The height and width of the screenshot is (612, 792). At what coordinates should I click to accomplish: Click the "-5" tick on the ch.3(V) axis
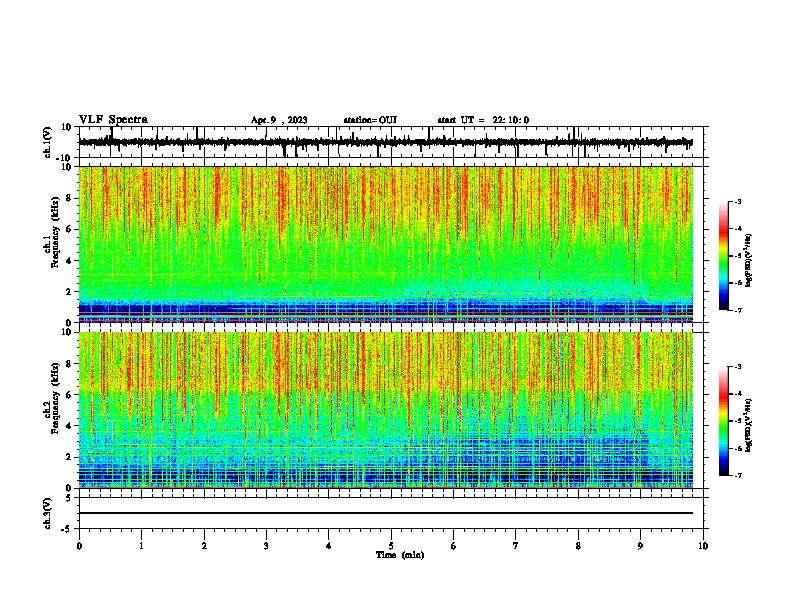click(x=67, y=529)
